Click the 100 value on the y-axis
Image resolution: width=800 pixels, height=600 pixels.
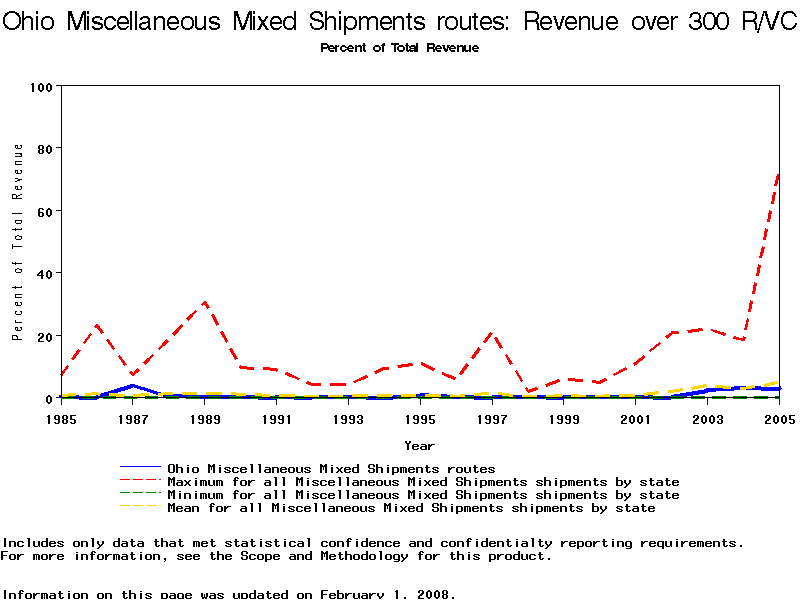(40, 87)
